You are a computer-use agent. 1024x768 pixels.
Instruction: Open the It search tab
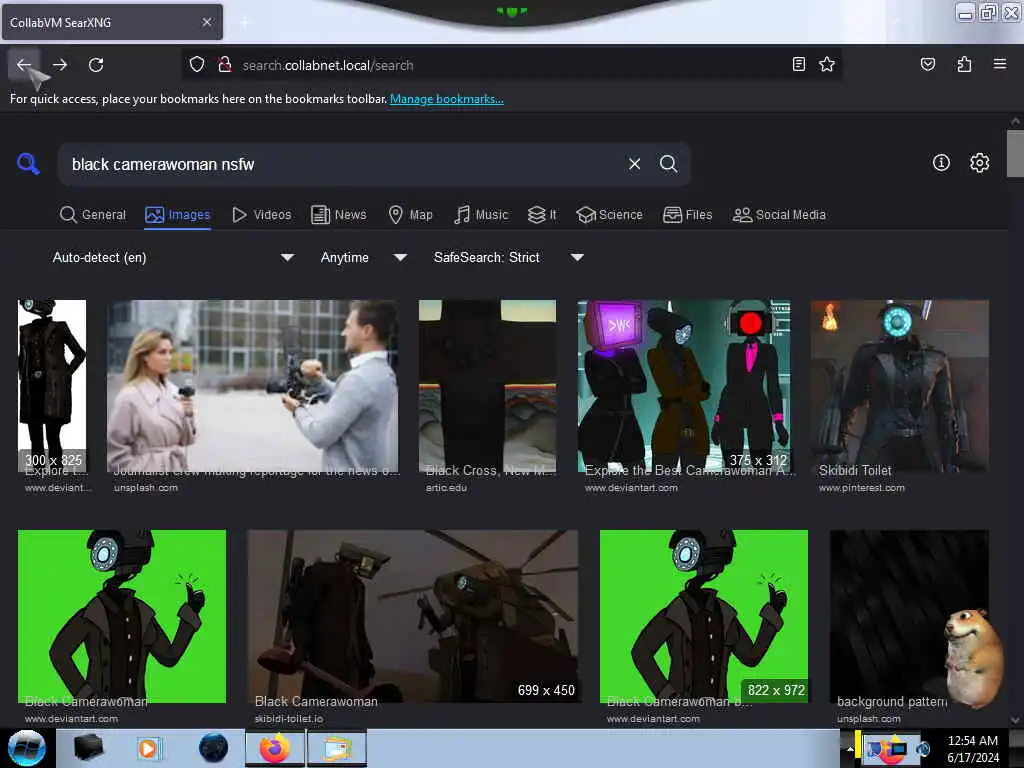click(x=542, y=215)
